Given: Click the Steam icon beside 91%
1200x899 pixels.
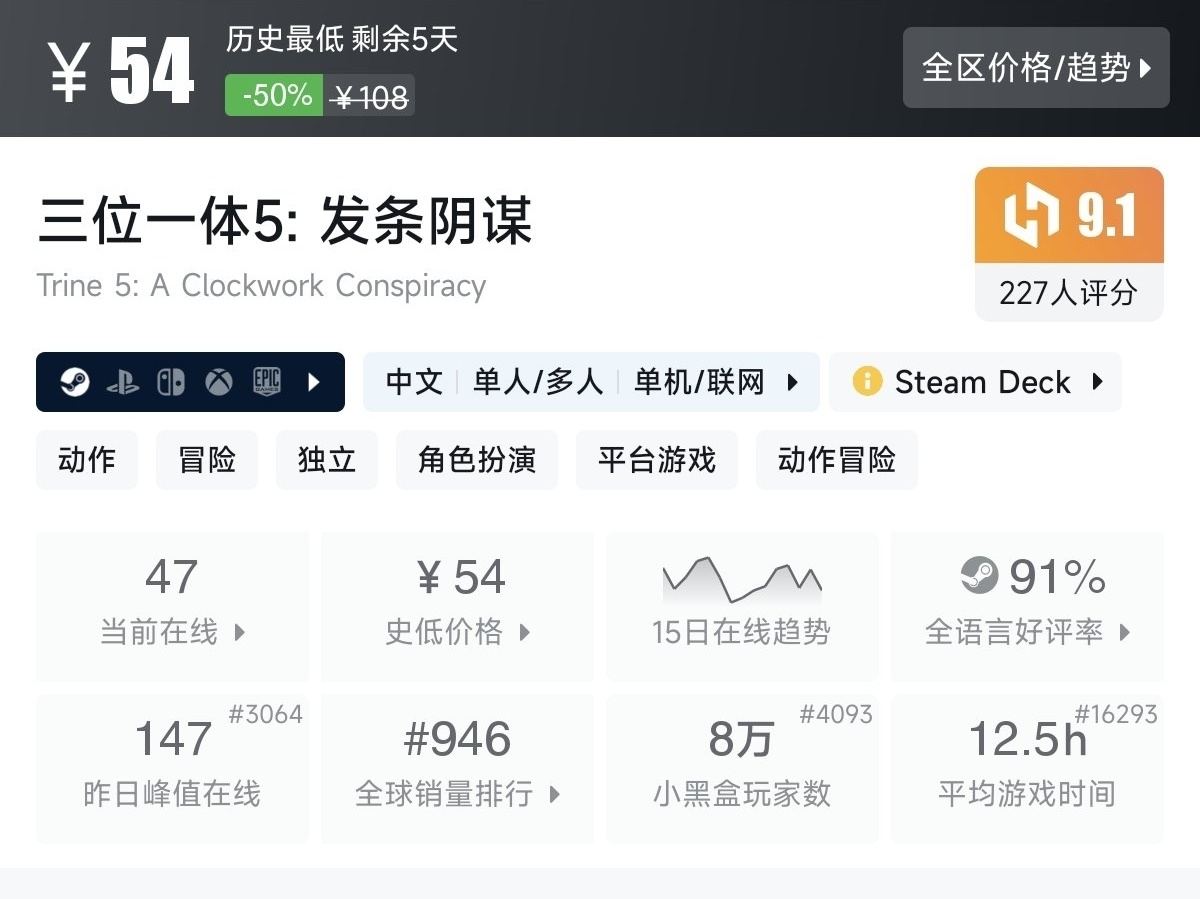Looking at the screenshot, I should tap(980, 575).
